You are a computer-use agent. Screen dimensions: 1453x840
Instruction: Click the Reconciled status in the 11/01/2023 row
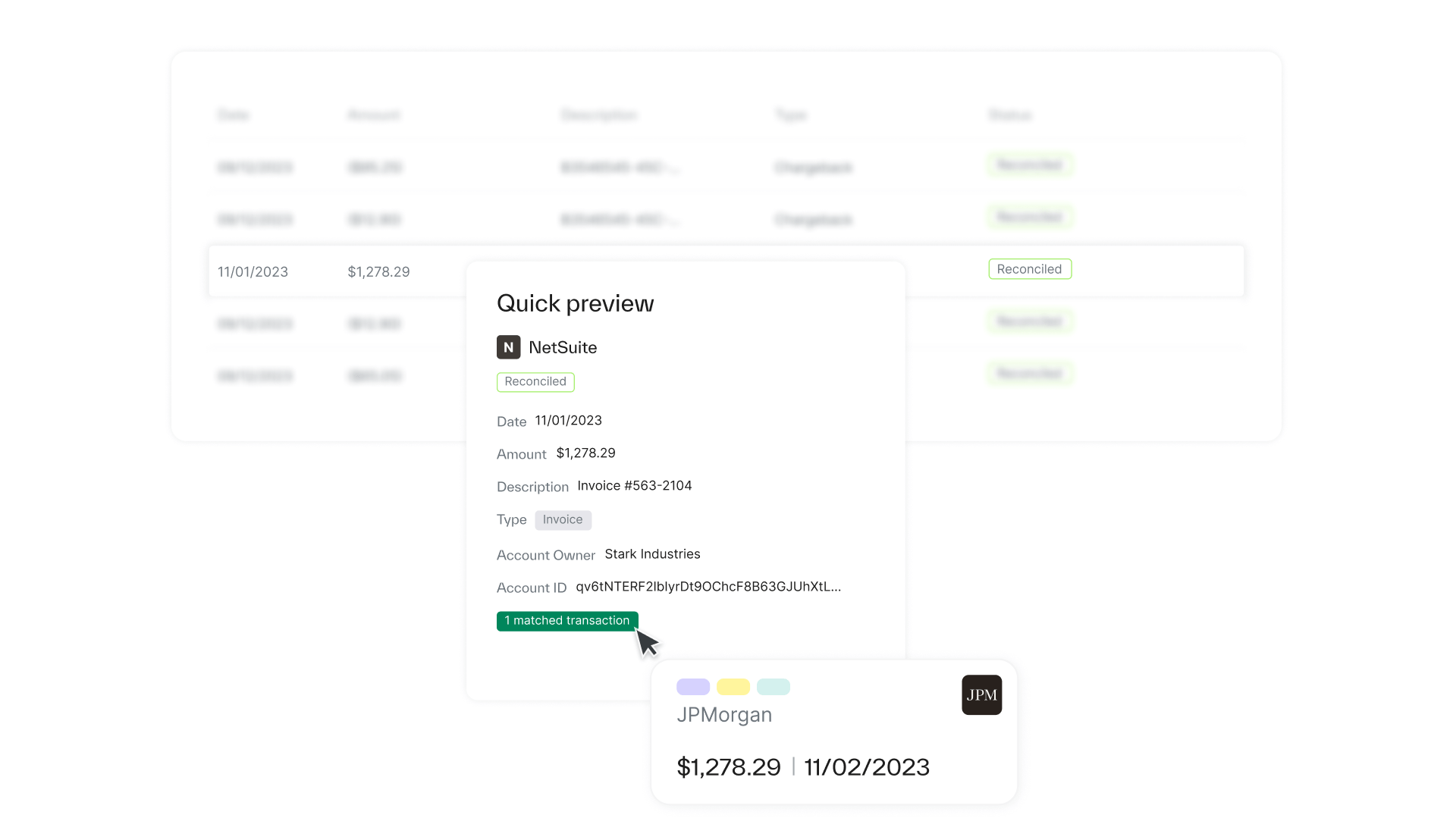tap(1029, 269)
